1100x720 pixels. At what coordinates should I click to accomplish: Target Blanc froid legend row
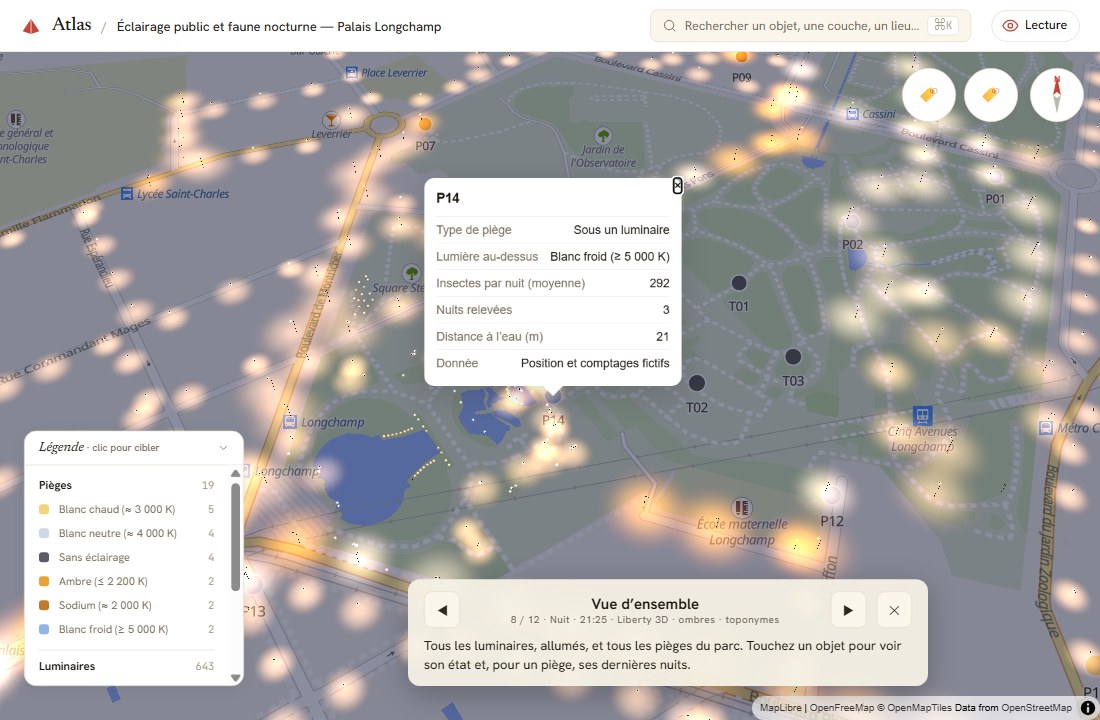point(127,629)
